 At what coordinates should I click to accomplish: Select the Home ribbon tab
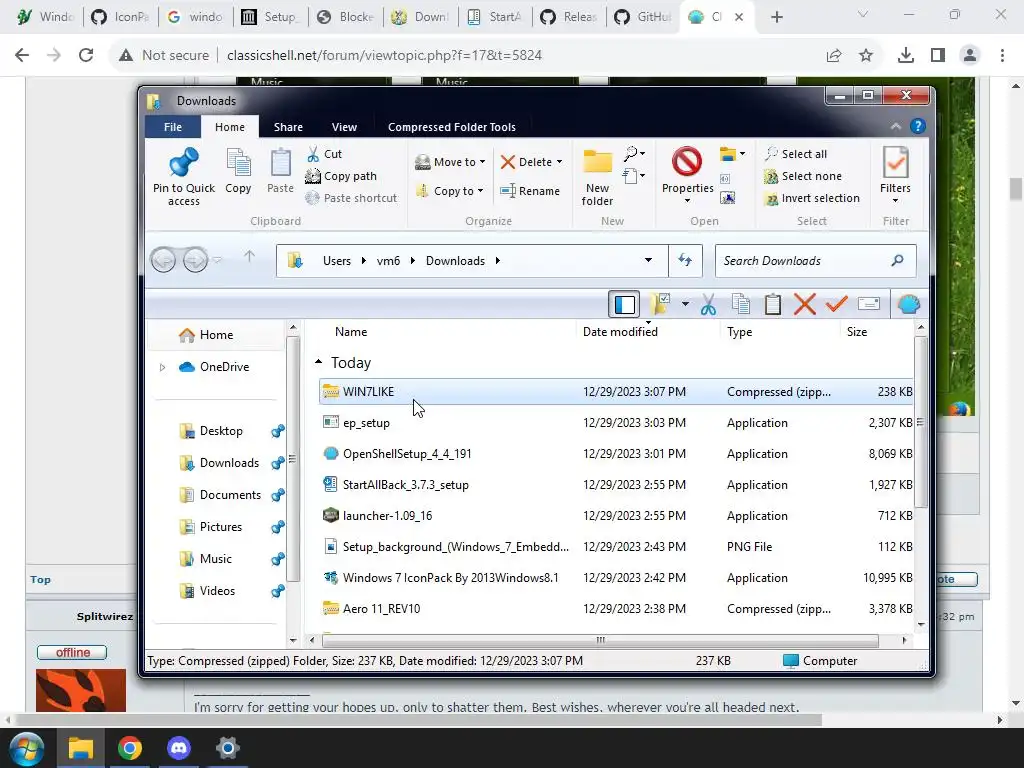click(230, 127)
